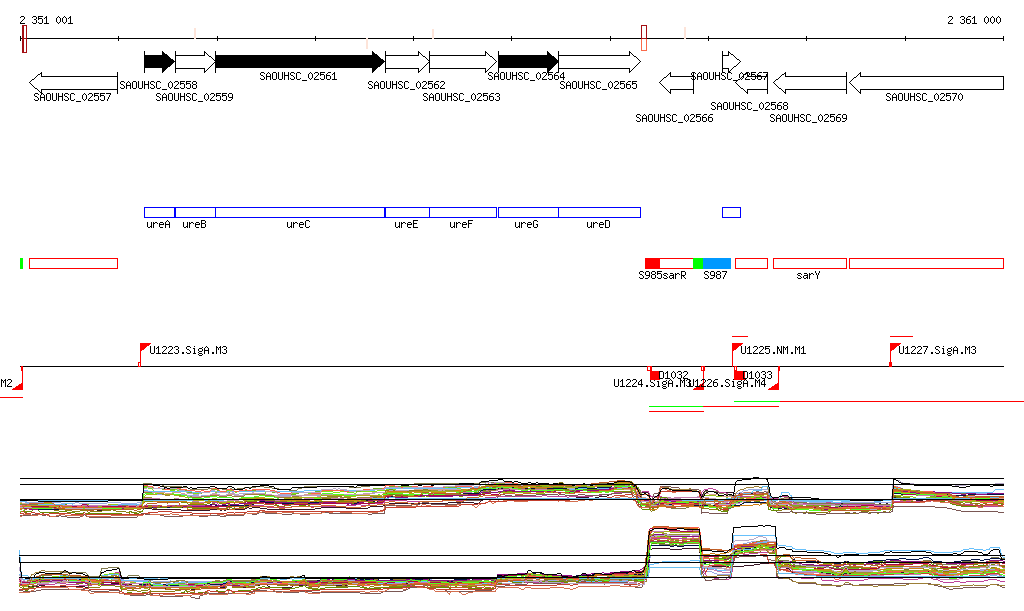Screen dimensions: 1024x611
Task: Select the blue filled S987 segment
Action: (x=717, y=263)
